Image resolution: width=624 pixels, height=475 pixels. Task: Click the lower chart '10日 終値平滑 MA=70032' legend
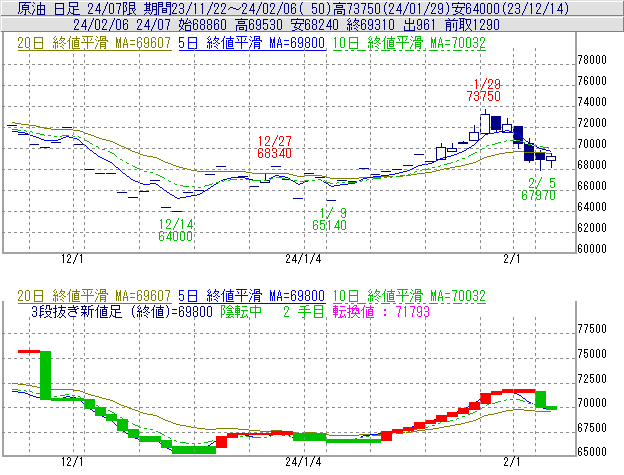[x=409, y=296]
